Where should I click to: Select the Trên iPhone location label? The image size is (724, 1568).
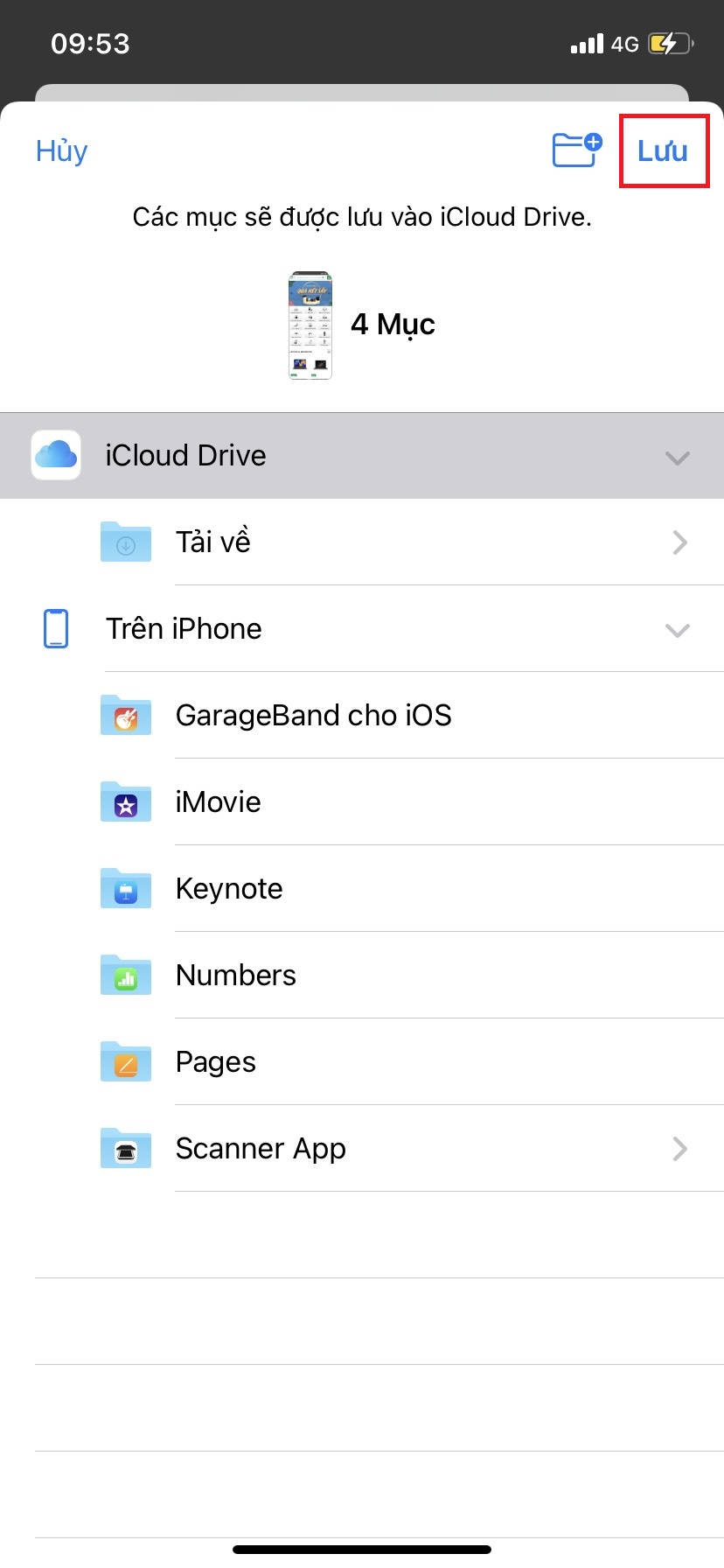tap(184, 628)
